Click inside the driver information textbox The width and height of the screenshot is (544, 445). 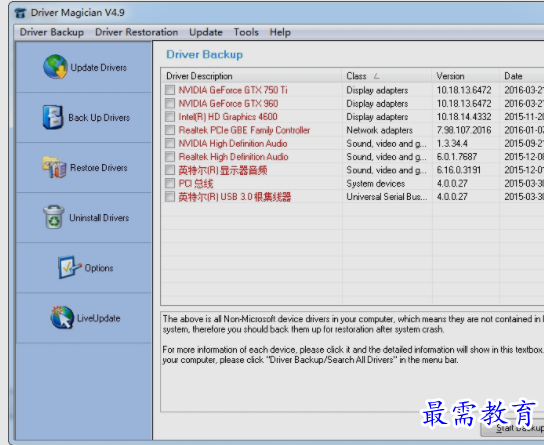tap(352, 362)
